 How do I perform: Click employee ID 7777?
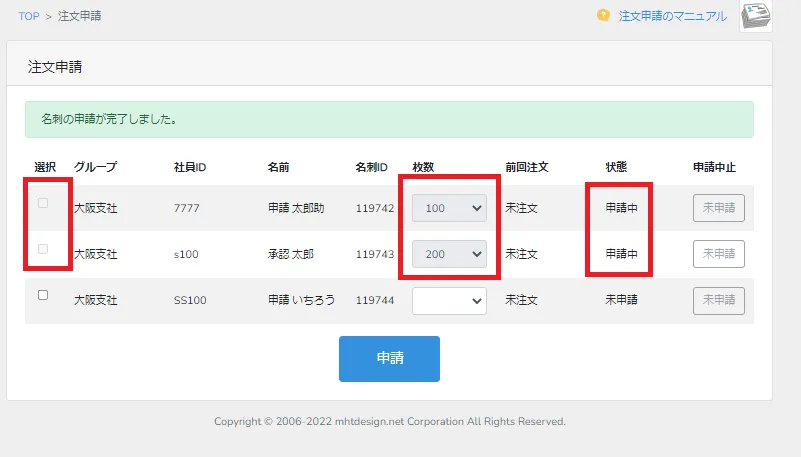186,208
